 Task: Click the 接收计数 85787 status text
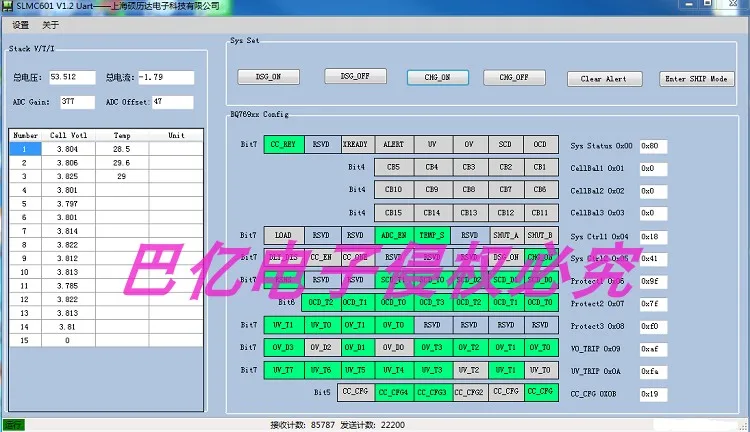302,425
